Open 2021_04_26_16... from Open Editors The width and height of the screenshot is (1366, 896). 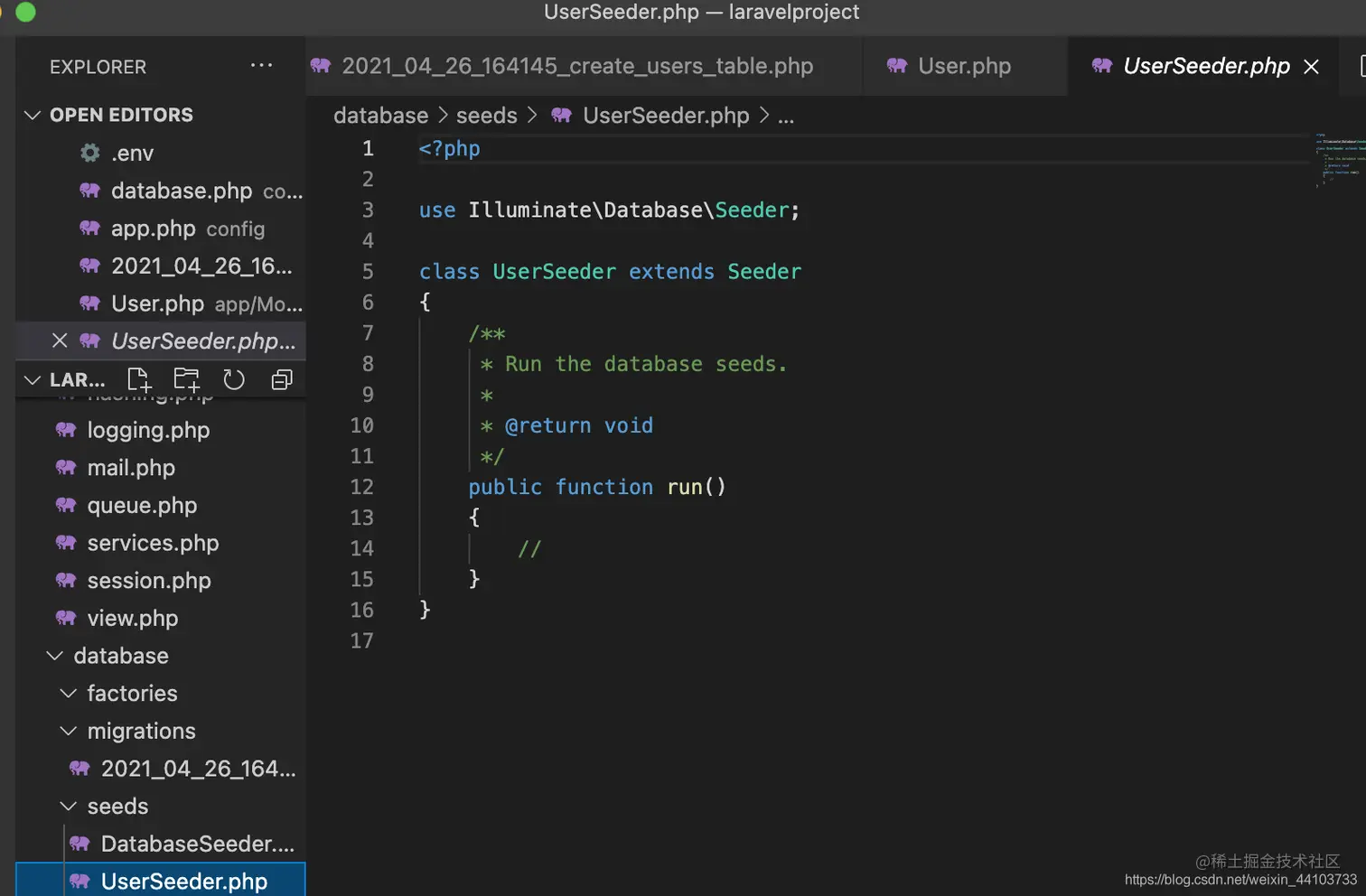coord(161,266)
